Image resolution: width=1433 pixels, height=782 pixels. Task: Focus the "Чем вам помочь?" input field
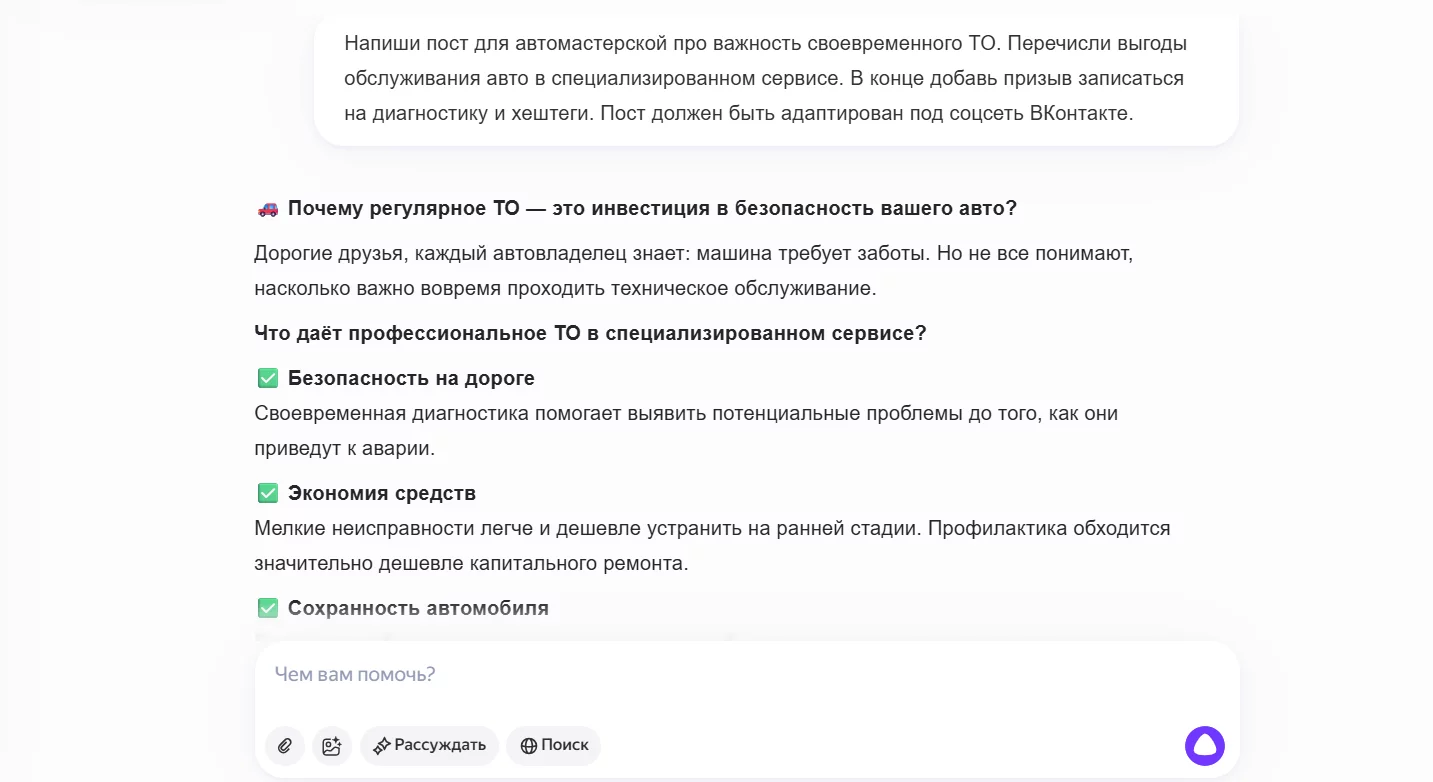pyautogui.click(x=700, y=675)
